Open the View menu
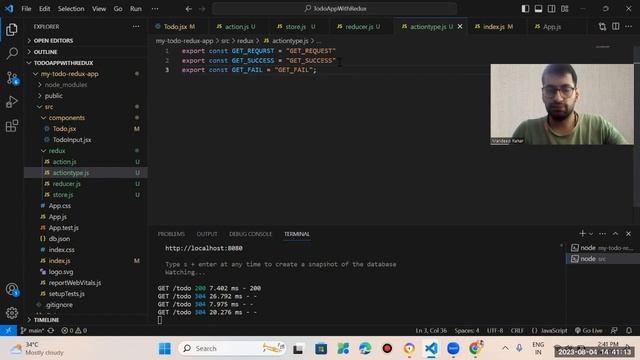This screenshot has width=640, height=360. [x=99, y=9]
